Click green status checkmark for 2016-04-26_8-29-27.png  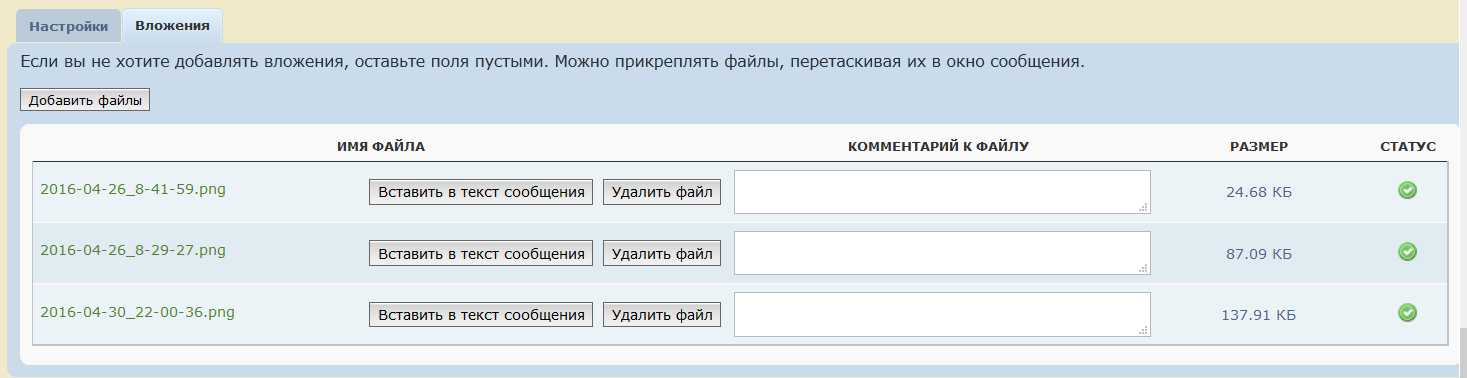click(1407, 252)
